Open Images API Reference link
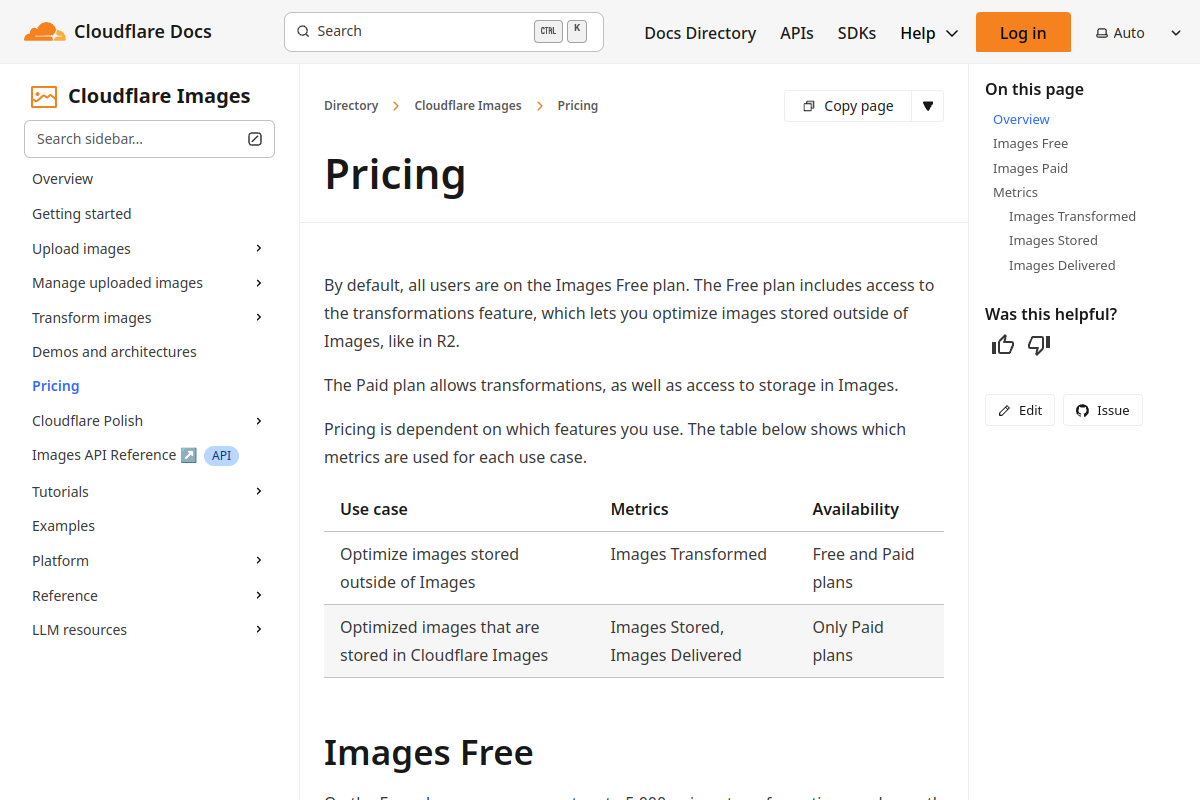The image size is (1200, 800). [104, 455]
